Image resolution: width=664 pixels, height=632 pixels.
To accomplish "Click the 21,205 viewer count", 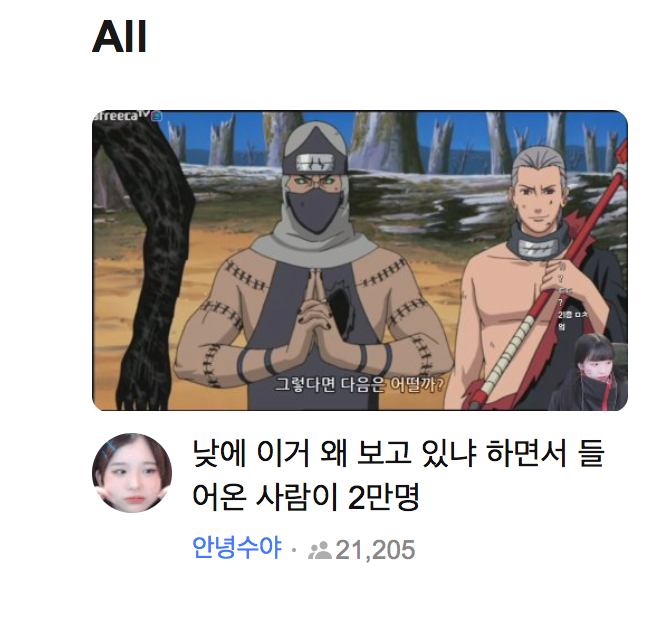I will [375, 550].
